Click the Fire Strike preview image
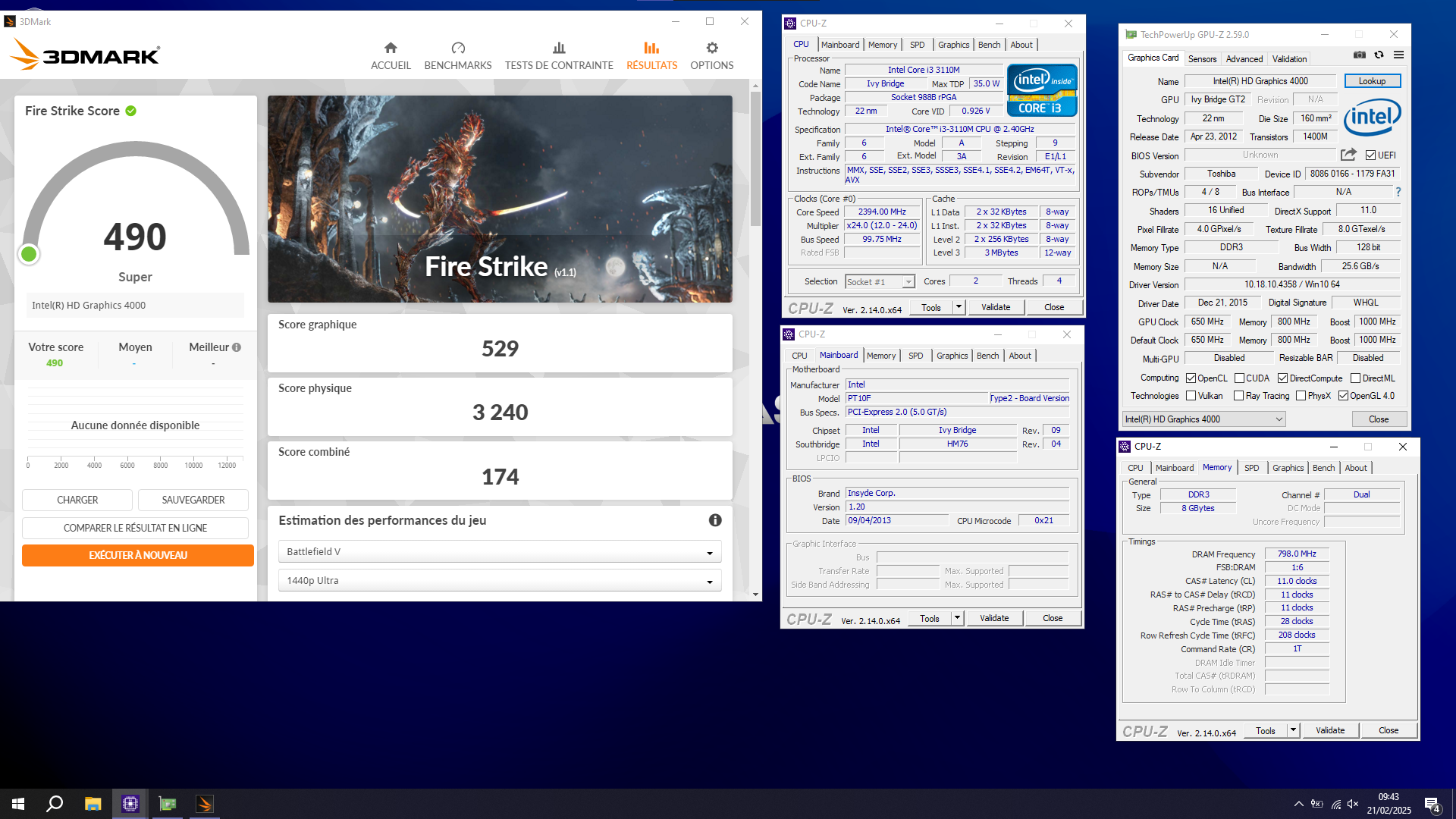 tap(500, 199)
